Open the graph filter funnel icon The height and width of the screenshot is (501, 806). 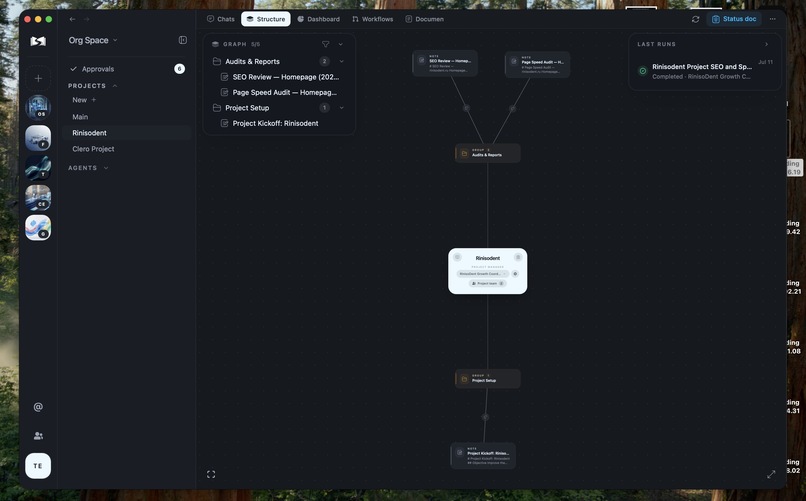point(325,44)
